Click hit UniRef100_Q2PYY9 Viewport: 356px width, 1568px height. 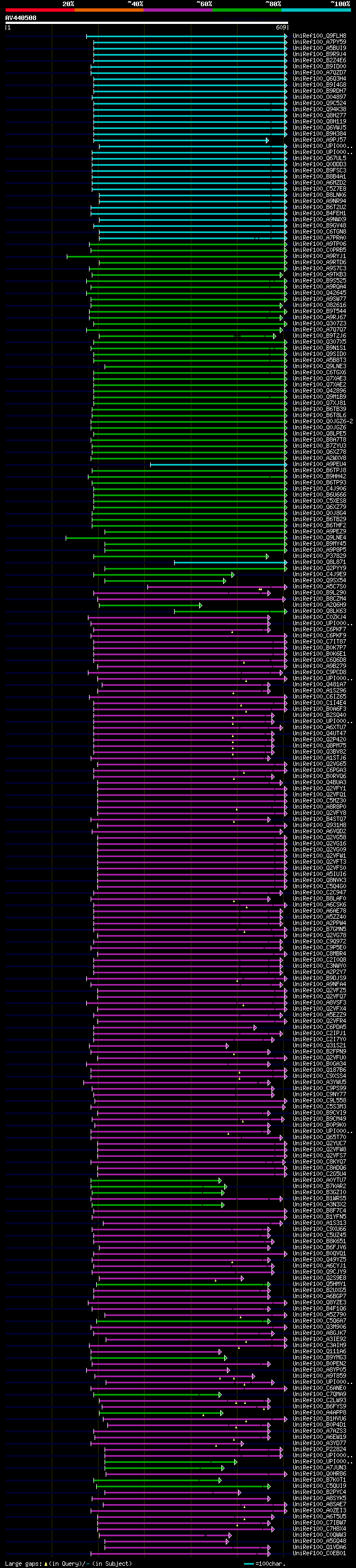319,568
